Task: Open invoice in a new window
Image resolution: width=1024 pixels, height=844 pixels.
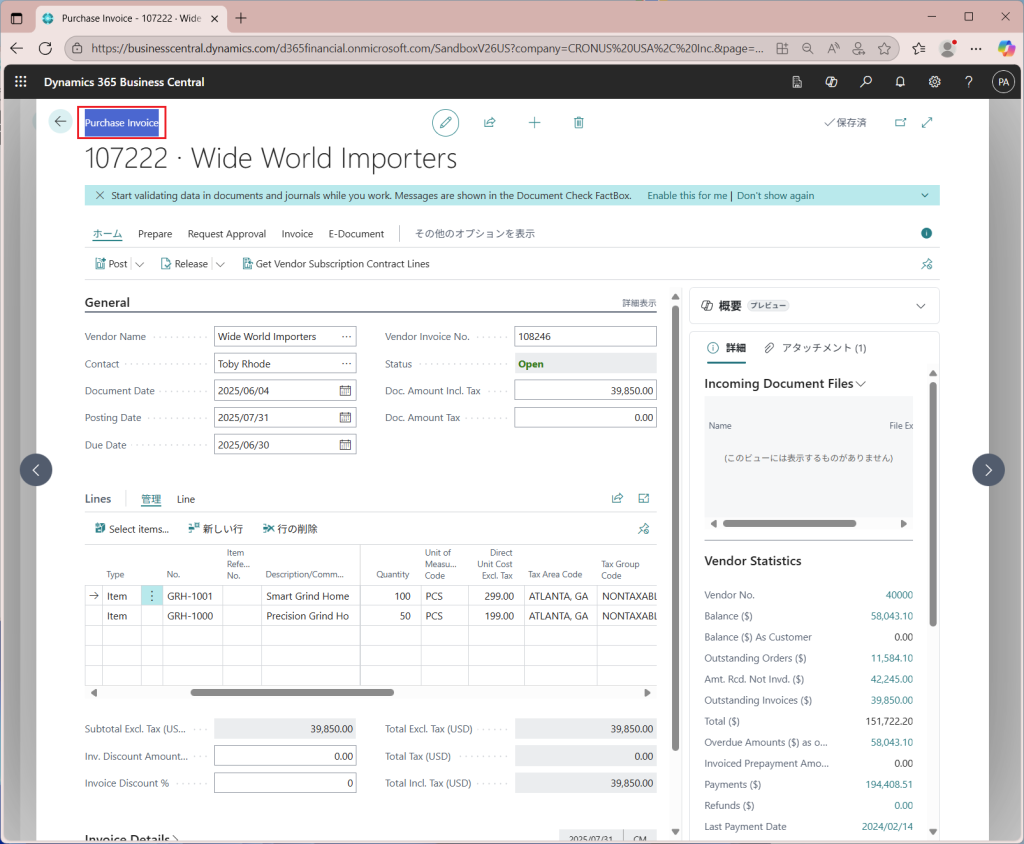Action: 901,122
